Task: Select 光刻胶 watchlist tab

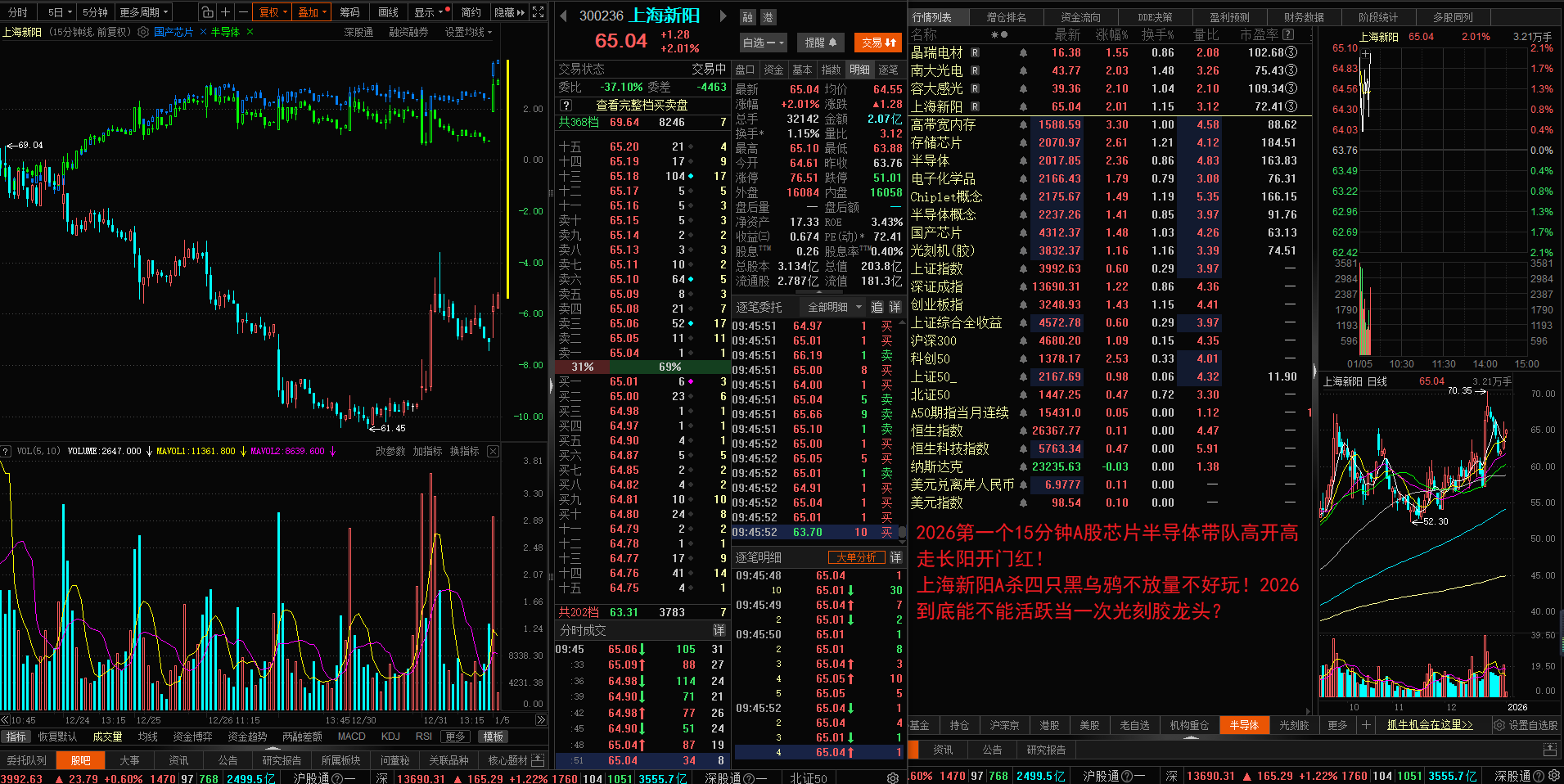Action: pyautogui.click(x=1293, y=725)
